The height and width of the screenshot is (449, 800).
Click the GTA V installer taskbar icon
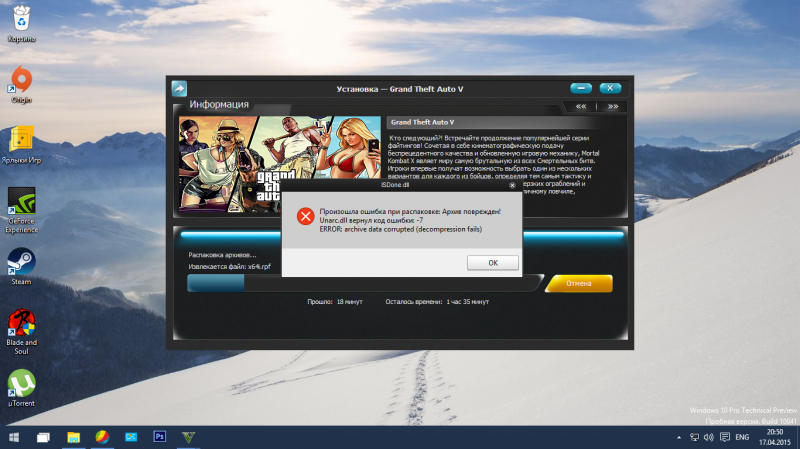tap(188, 437)
